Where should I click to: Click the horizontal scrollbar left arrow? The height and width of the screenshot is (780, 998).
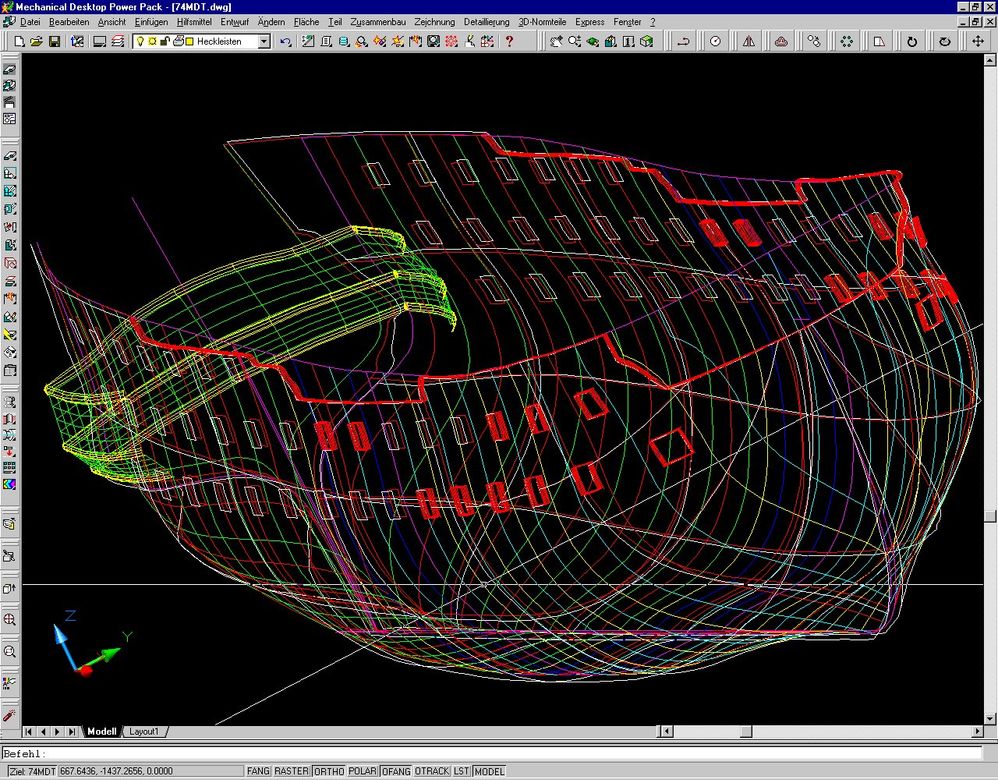666,732
